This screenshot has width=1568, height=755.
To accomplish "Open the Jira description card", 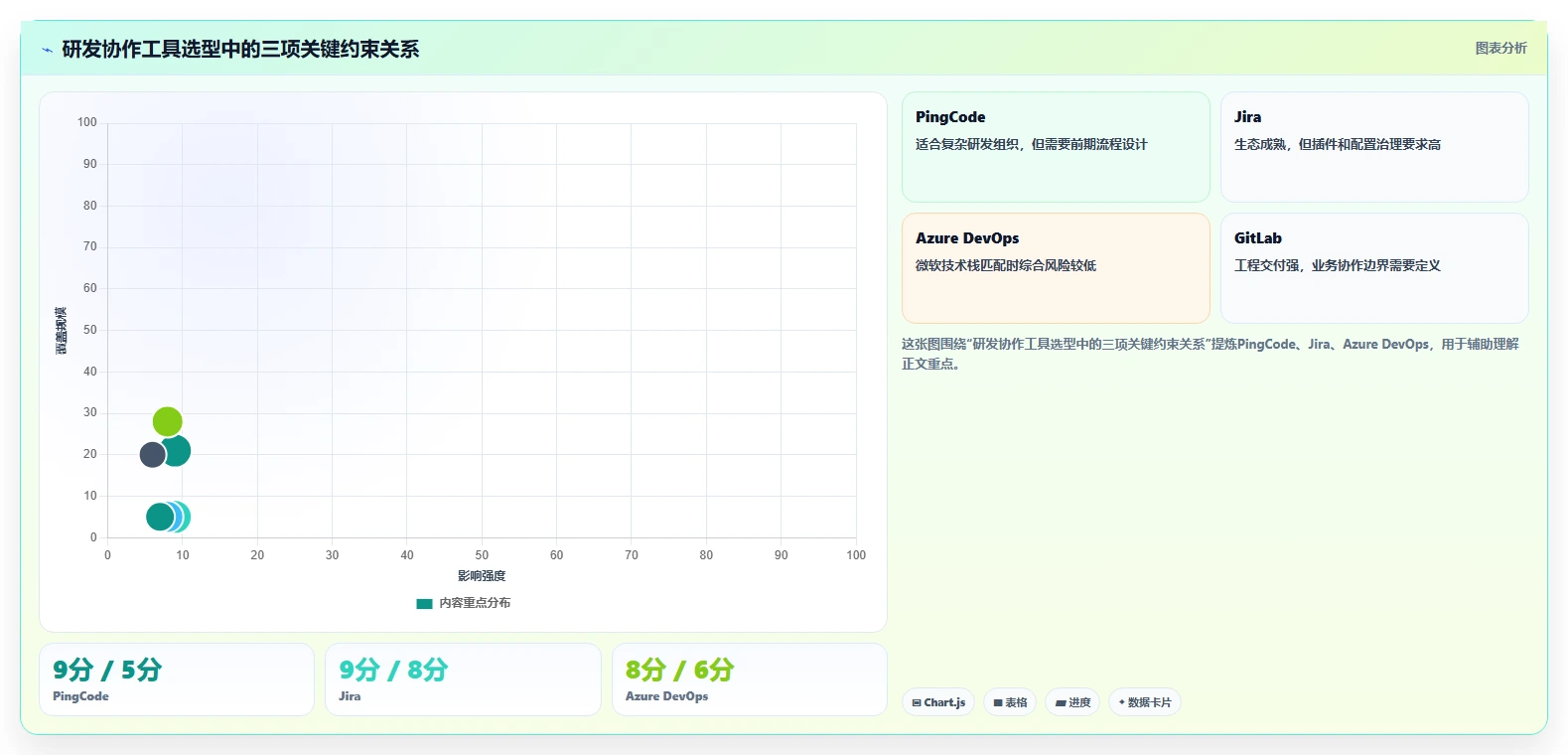I will (x=1374, y=147).
